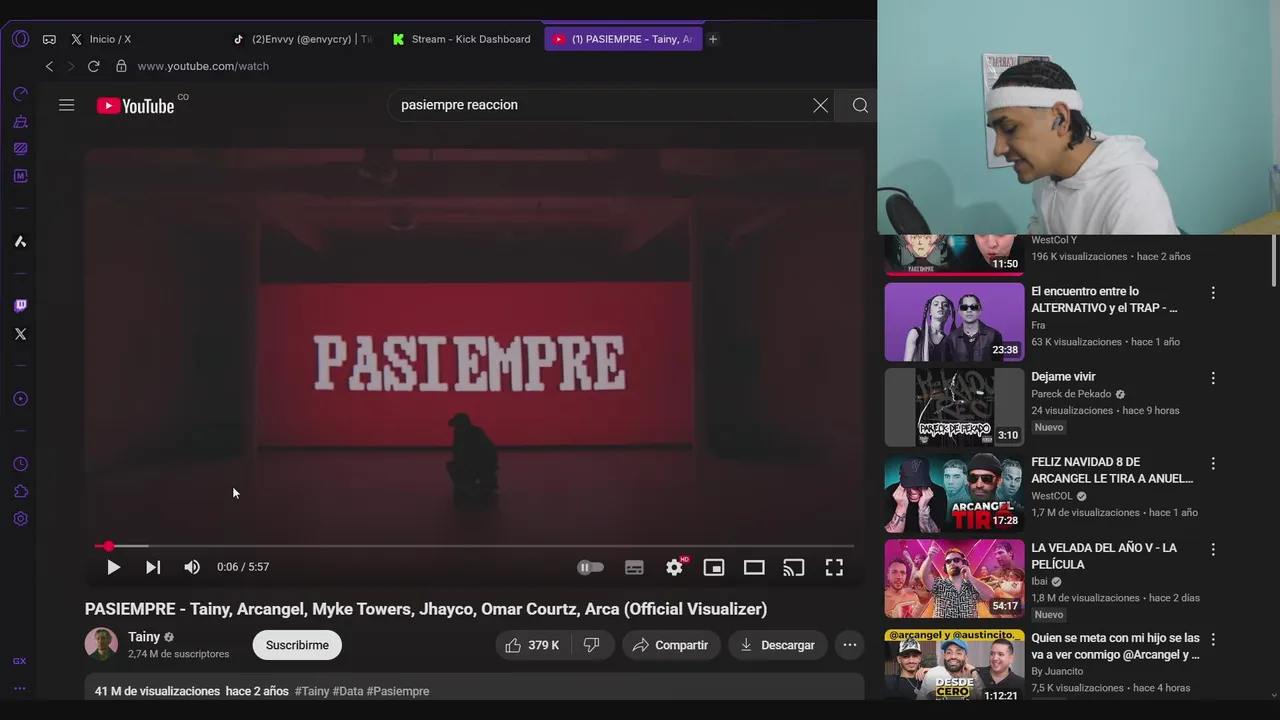
Task: Switch to the Inicio / X tab
Action: (x=110, y=39)
